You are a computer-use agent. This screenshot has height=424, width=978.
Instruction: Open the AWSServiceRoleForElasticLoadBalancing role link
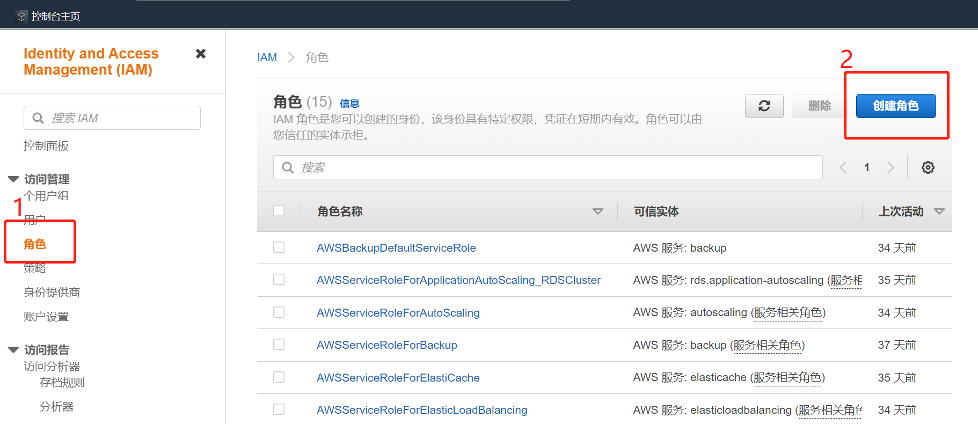422,410
